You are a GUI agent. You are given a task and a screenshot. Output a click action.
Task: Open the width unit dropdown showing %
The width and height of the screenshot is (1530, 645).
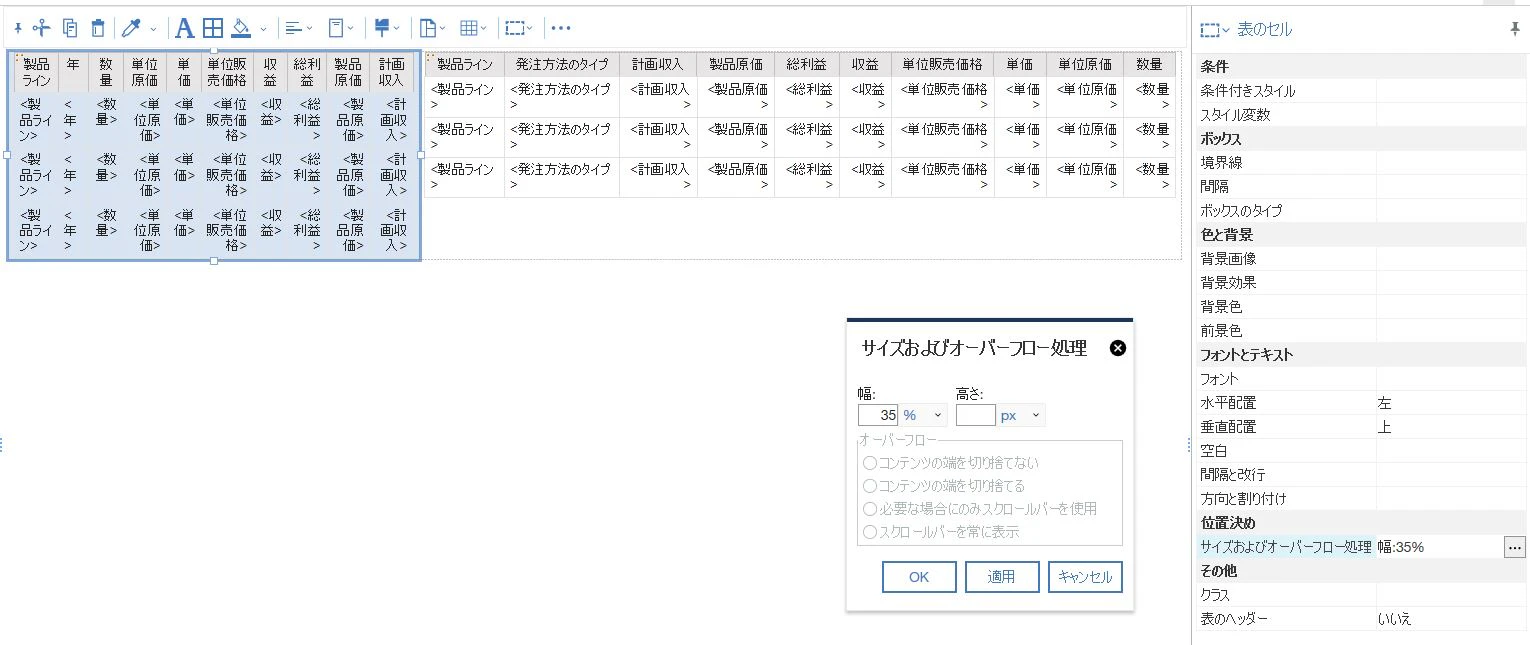point(924,415)
